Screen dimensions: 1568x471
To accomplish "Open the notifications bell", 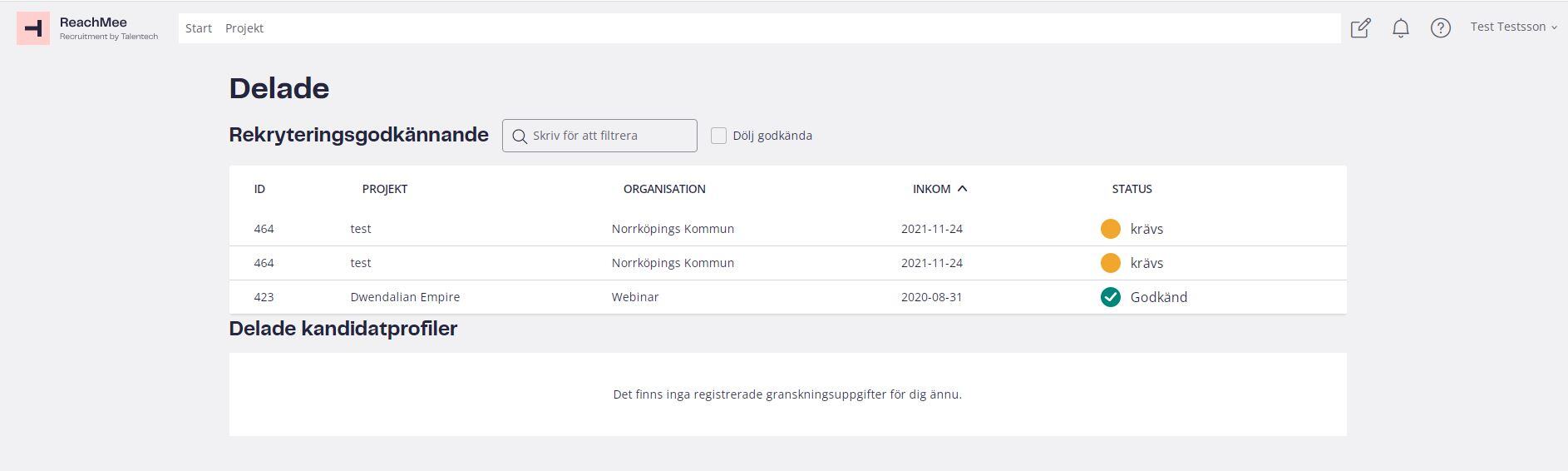I will [1401, 28].
